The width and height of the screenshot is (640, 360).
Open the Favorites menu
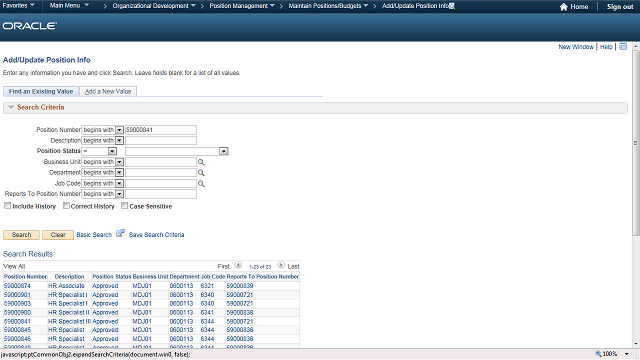coord(18,6)
